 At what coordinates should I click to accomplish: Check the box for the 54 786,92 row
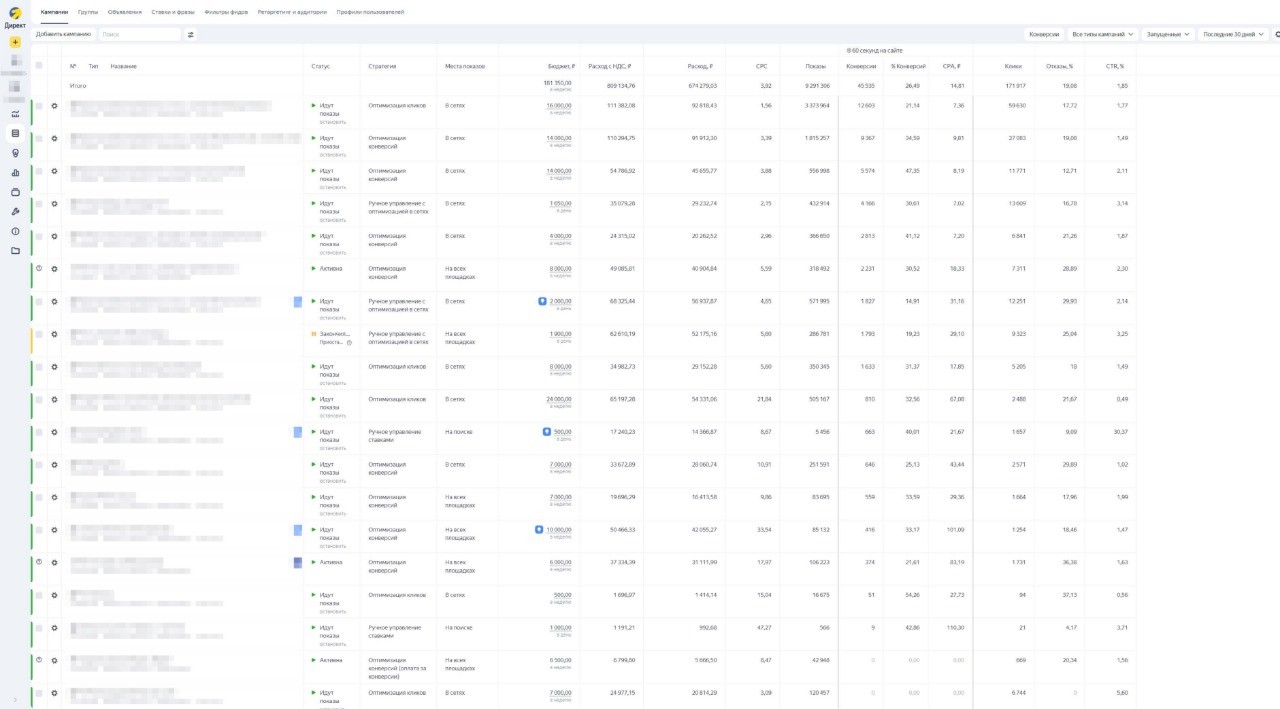[x=39, y=170]
